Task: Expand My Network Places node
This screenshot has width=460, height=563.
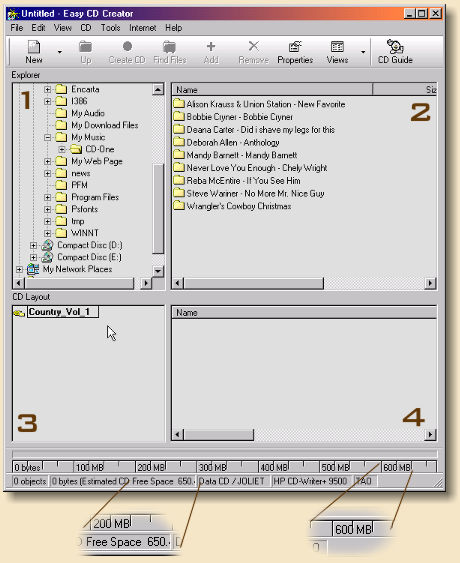Action: [x=19, y=269]
